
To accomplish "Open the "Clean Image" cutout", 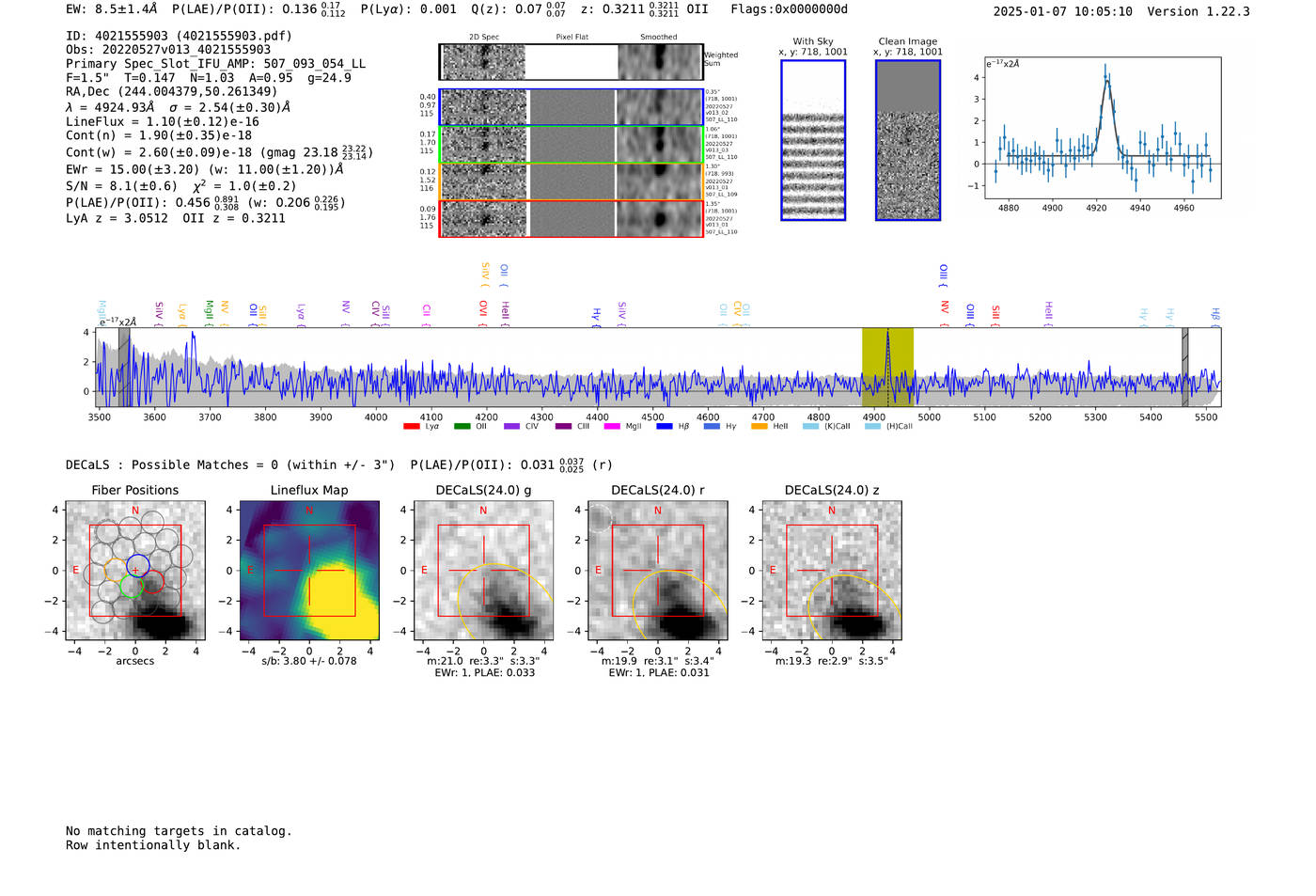I will click(x=908, y=140).
